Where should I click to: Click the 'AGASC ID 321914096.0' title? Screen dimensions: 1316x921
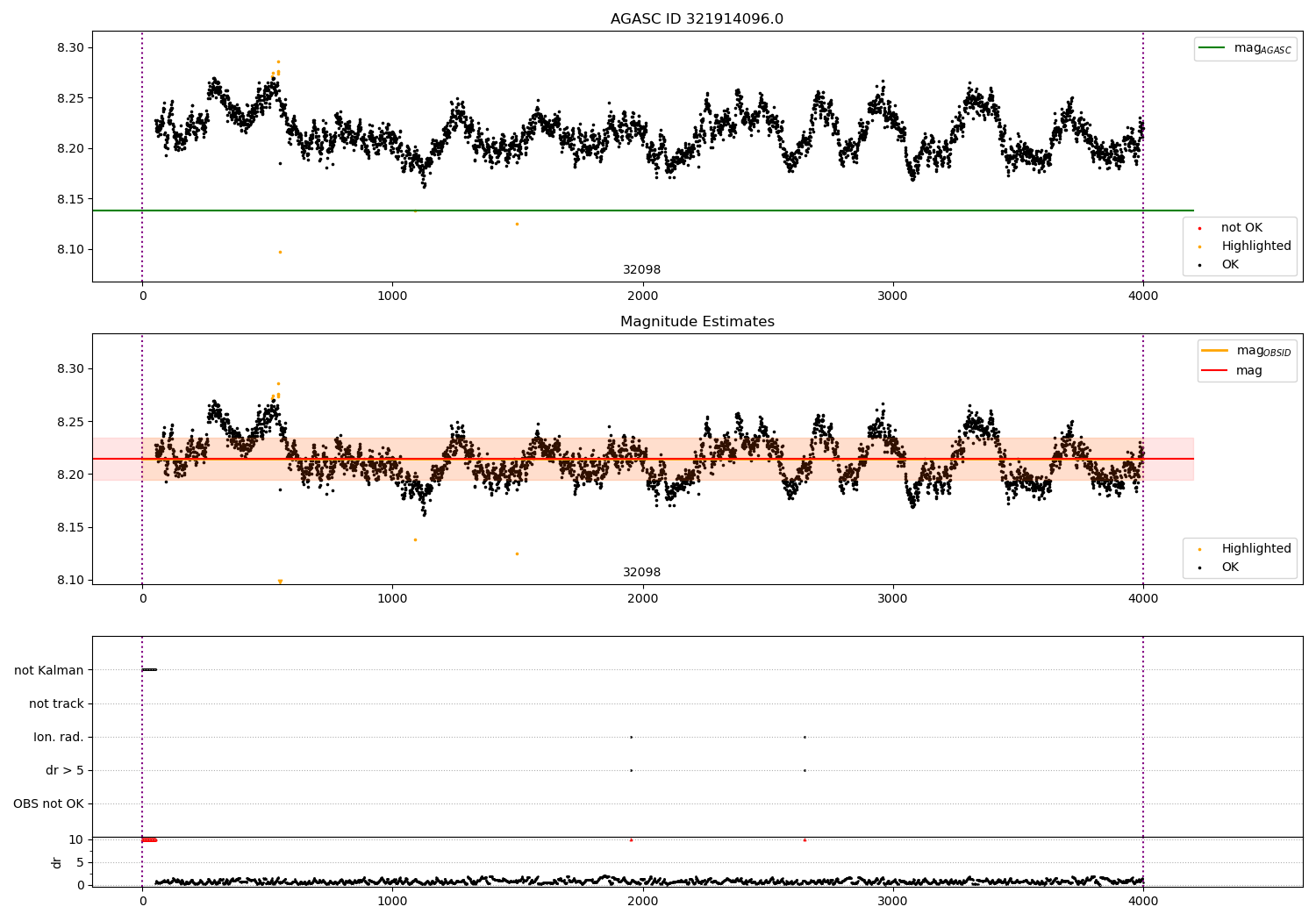(x=697, y=19)
